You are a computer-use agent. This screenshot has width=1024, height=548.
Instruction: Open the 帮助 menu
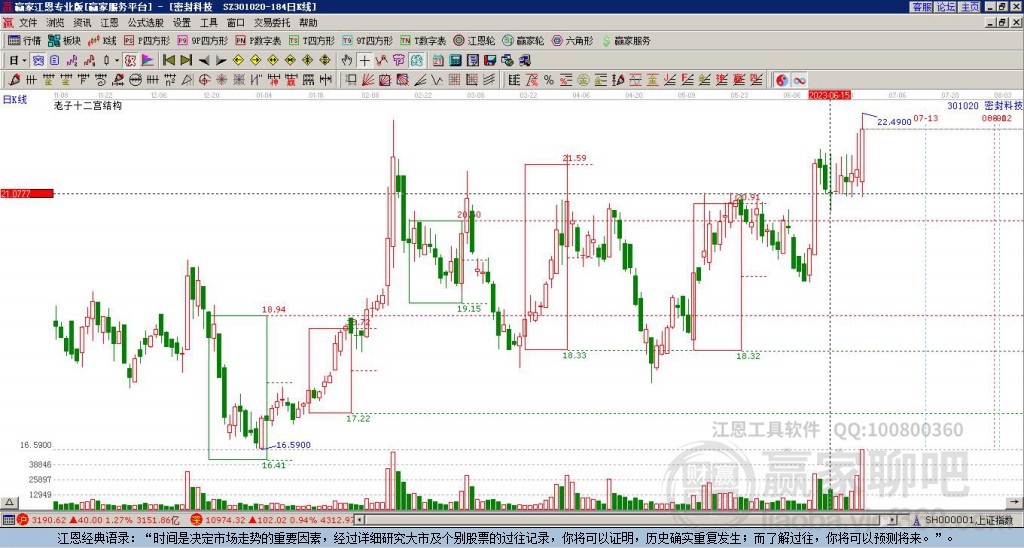point(308,23)
